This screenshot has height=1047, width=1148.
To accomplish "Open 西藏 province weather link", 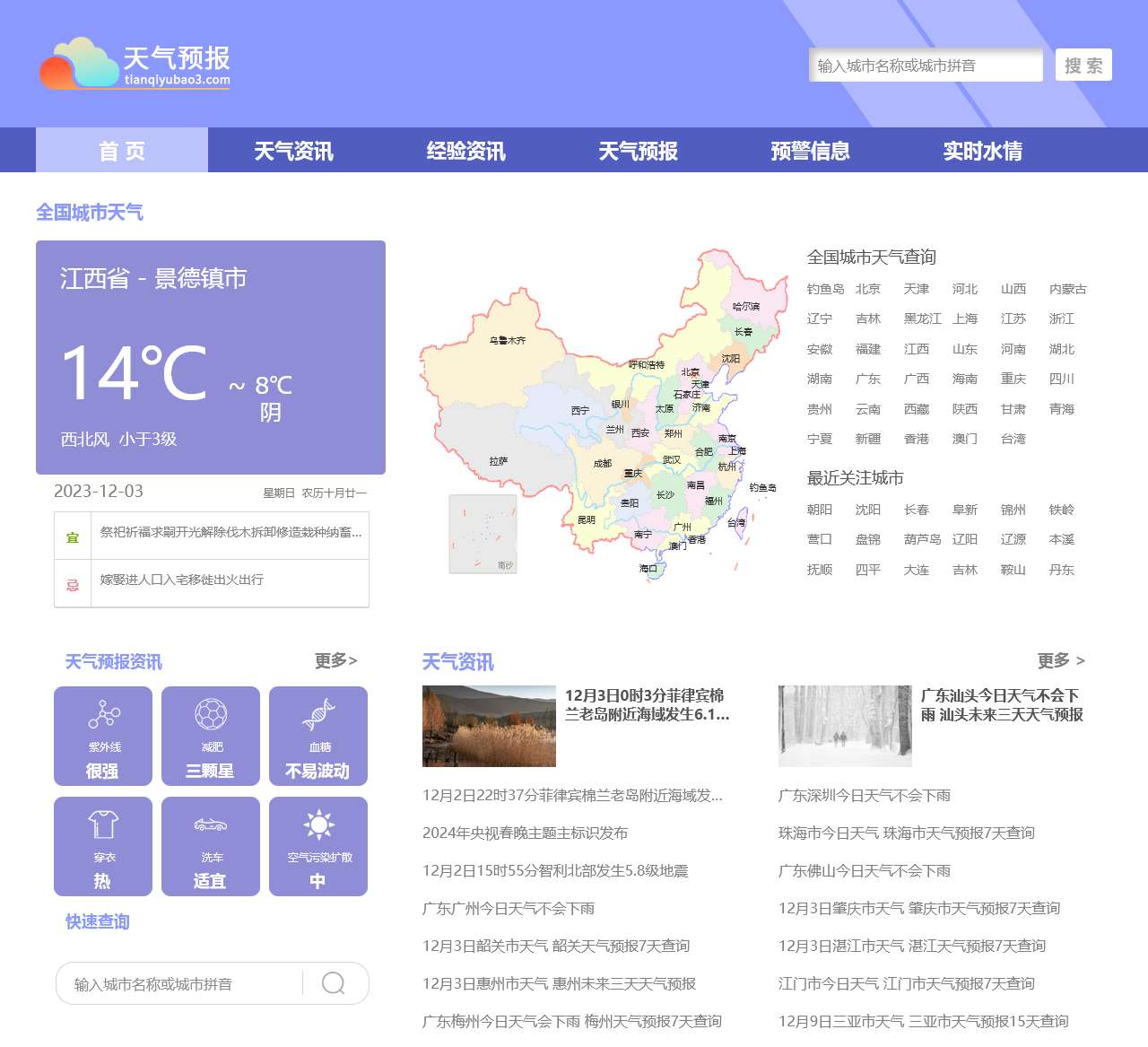I will coord(916,409).
